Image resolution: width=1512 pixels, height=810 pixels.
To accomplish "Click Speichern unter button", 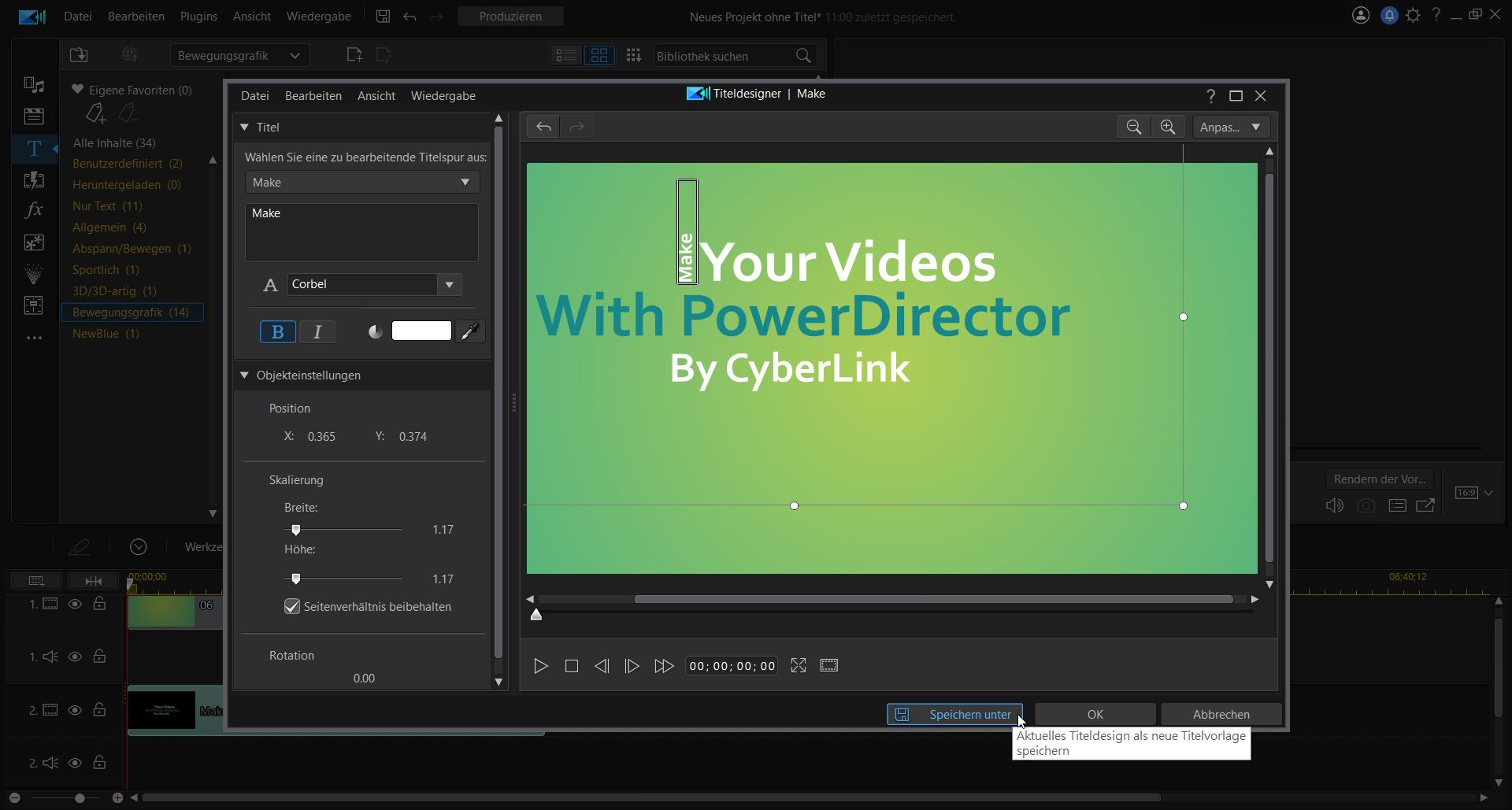I will click(954, 714).
